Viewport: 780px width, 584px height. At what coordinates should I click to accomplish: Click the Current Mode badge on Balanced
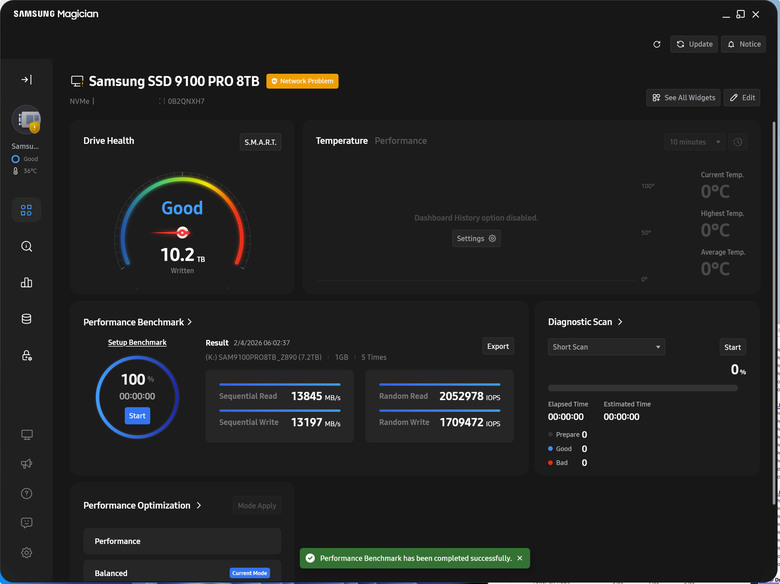pyautogui.click(x=250, y=573)
